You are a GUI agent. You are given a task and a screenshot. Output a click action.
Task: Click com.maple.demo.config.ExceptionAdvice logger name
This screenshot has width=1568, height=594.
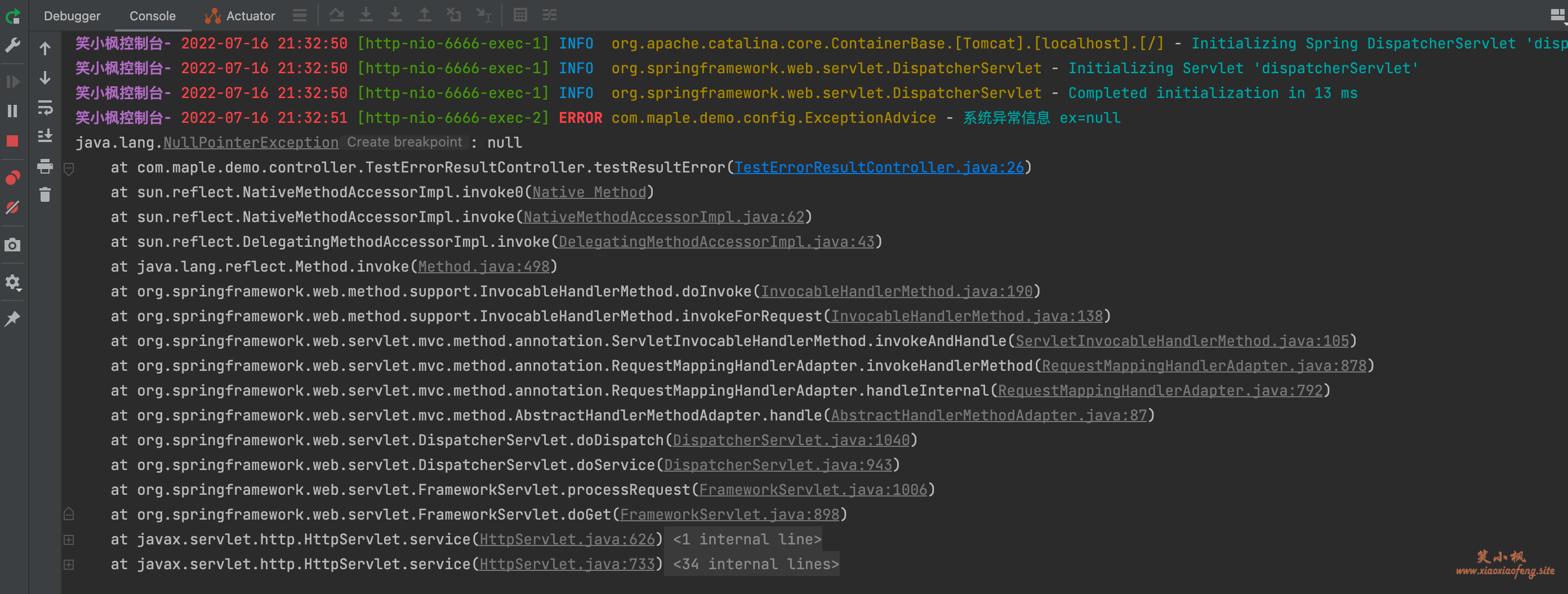click(x=774, y=118)
